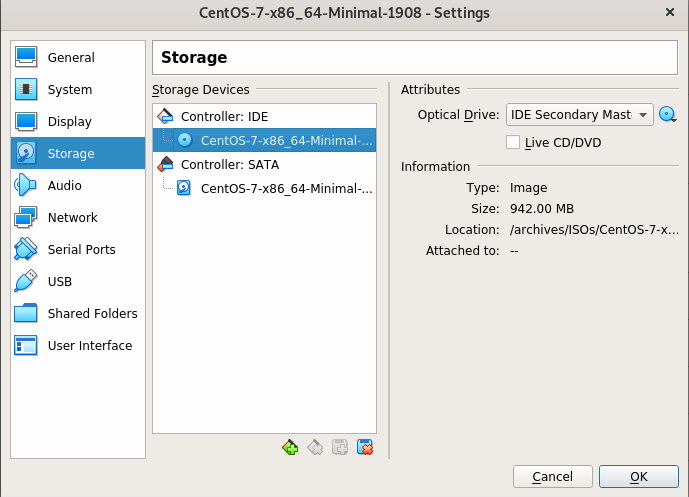
Task: Click the General monitor icon
Action: click(26, 57)
